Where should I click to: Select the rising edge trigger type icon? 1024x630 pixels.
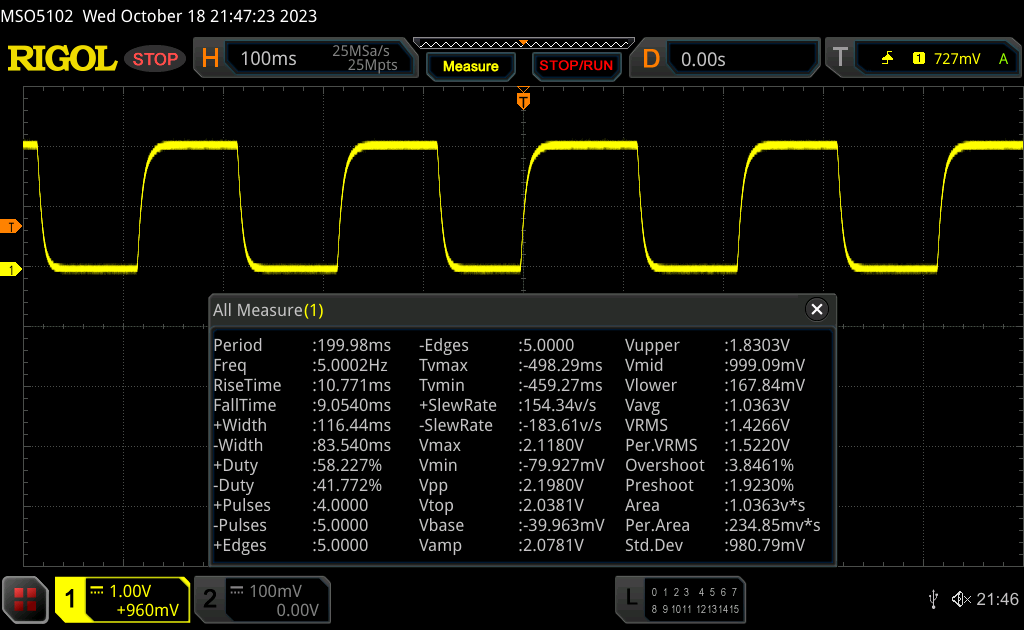pos(887,59)
